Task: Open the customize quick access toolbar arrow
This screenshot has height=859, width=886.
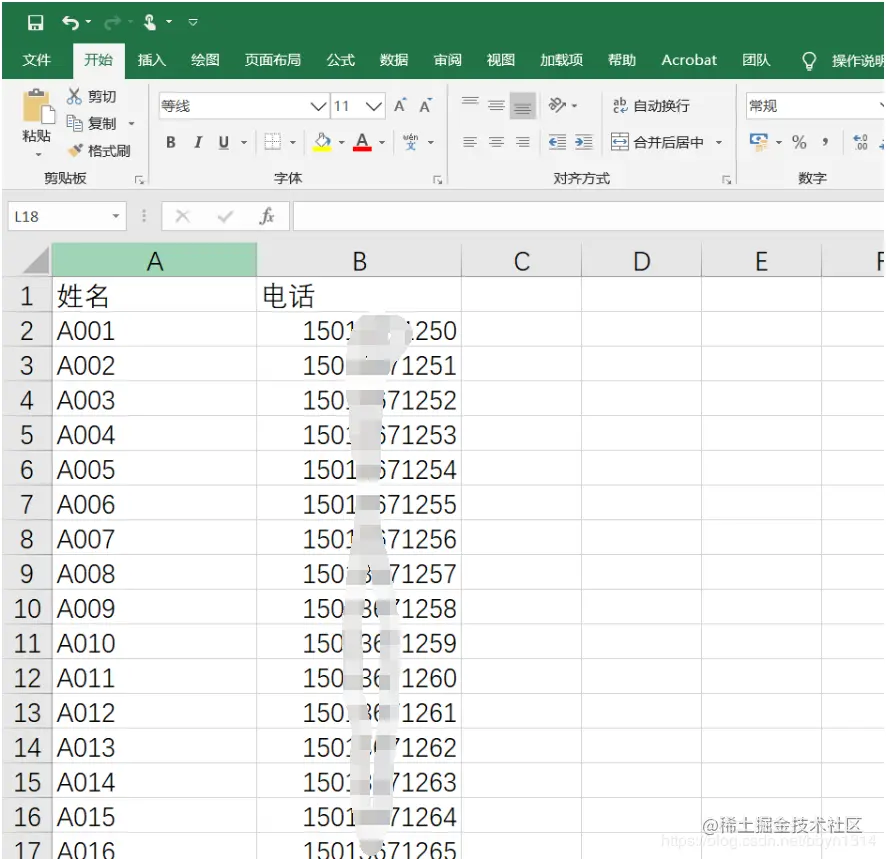Action: 193,23
